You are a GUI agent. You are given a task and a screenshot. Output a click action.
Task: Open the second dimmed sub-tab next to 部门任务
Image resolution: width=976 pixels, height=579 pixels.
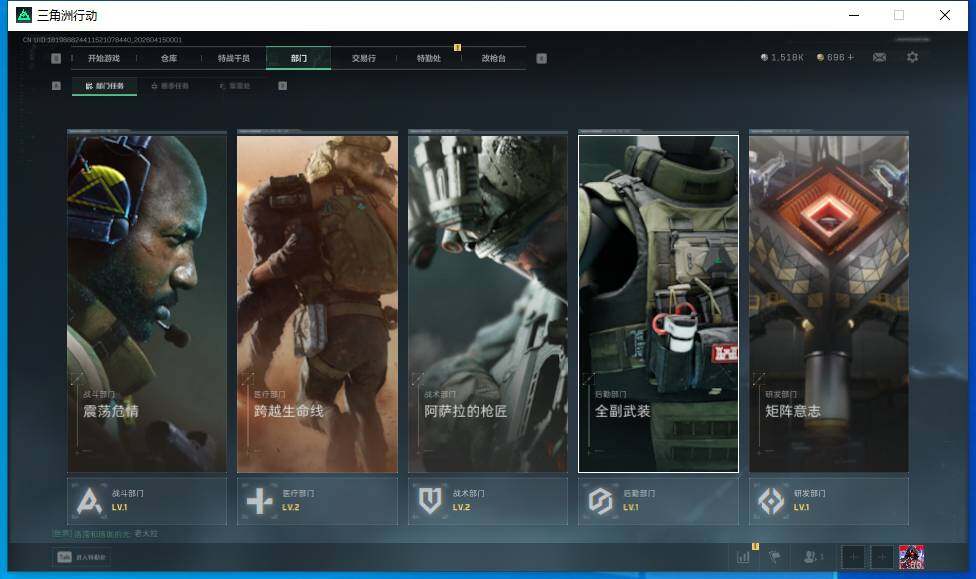(170, 86)
